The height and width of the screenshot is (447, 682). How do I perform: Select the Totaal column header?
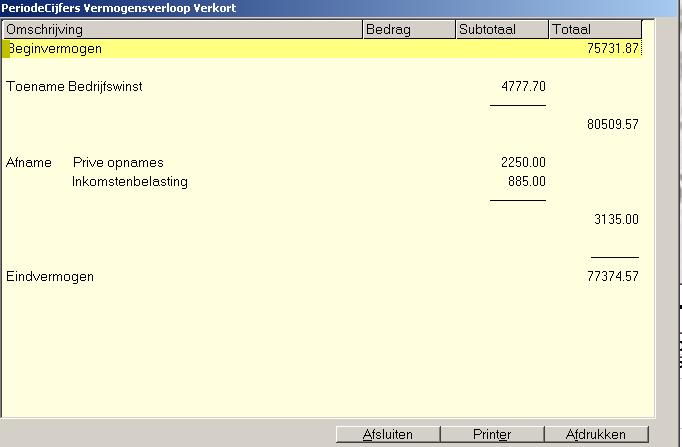point(595,30)
